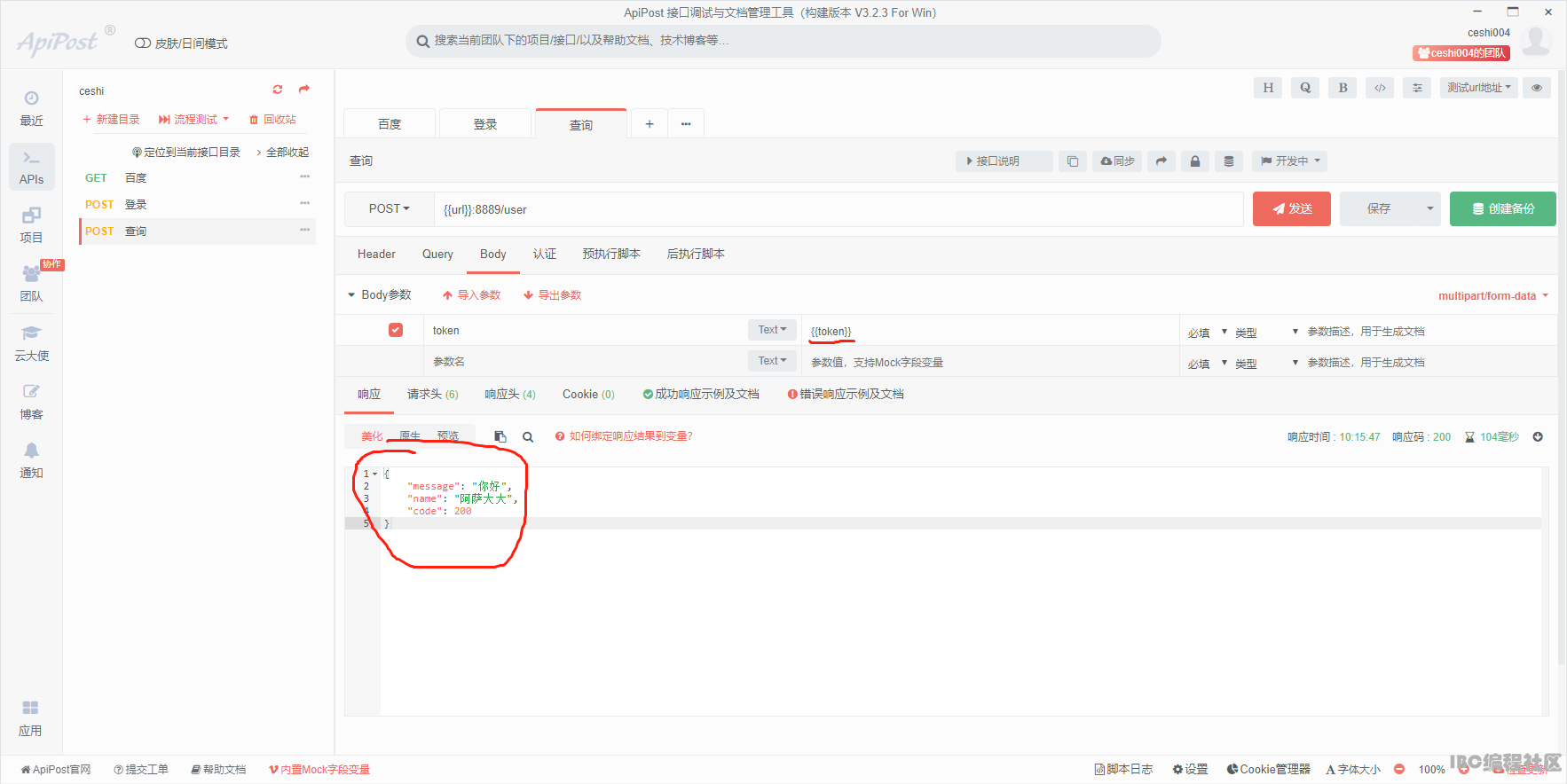1567x784 pixels.
Task: Open the 最近 recent sidebar section
Action: 31,109
